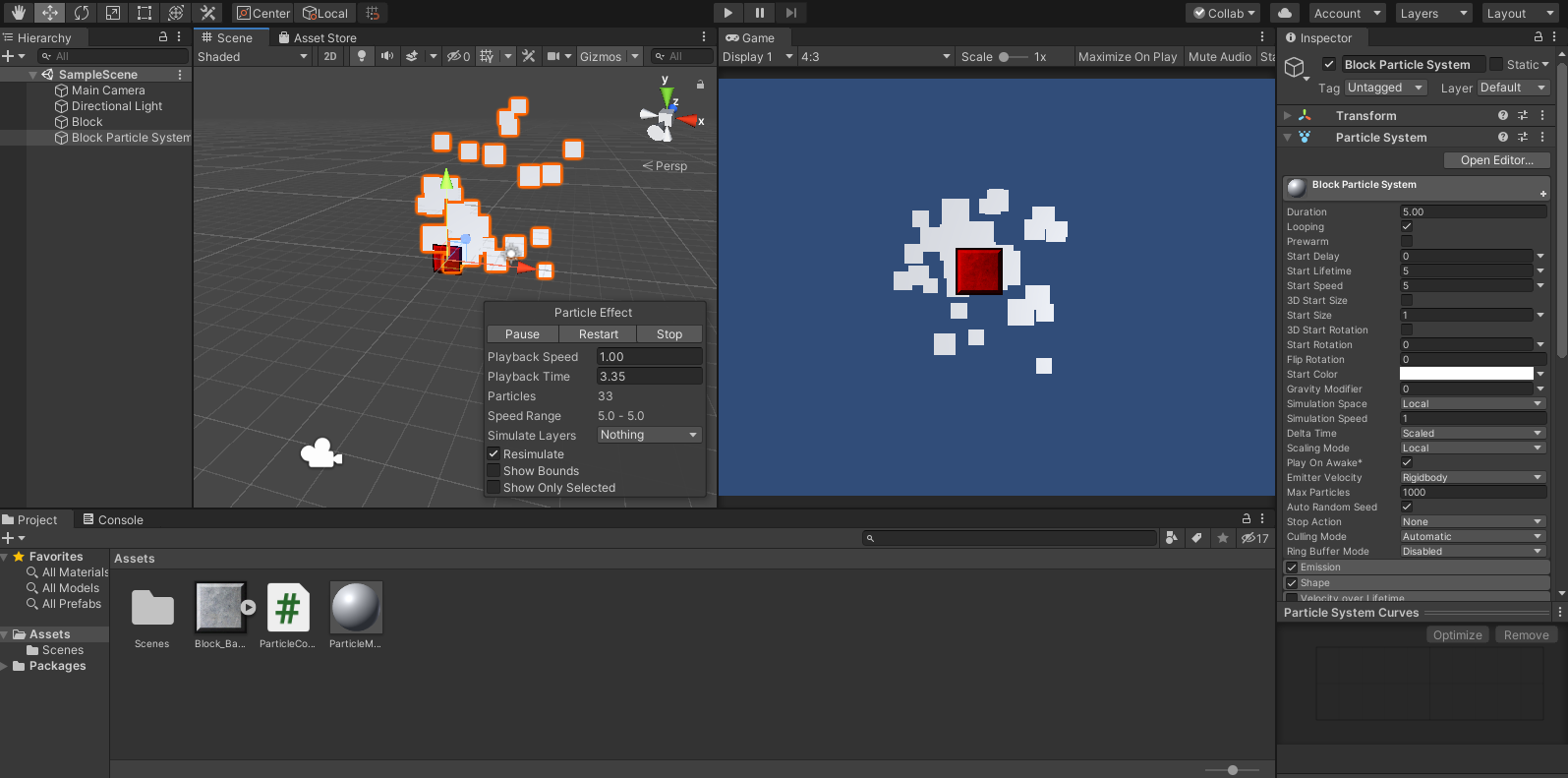1568x778 pixels.
Task: Open the 4:3 aspect ratio dropdown
Action: pyautogui.click(x=876, y=56)
